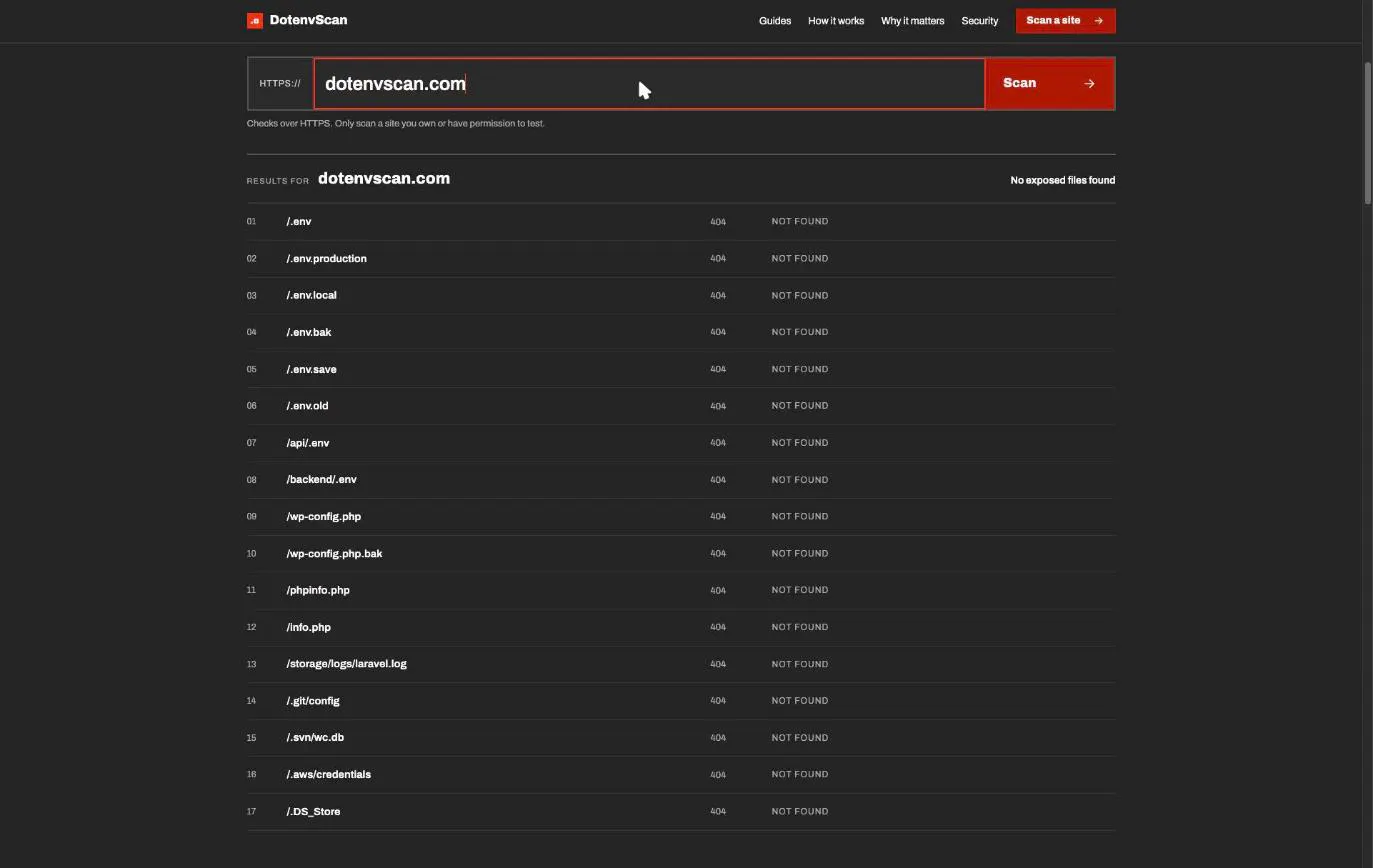Viewport: 1373px width, 868px height.
Task: Click row number 01 for /.env
Action: pyautogui.click(x=251, y=222)
